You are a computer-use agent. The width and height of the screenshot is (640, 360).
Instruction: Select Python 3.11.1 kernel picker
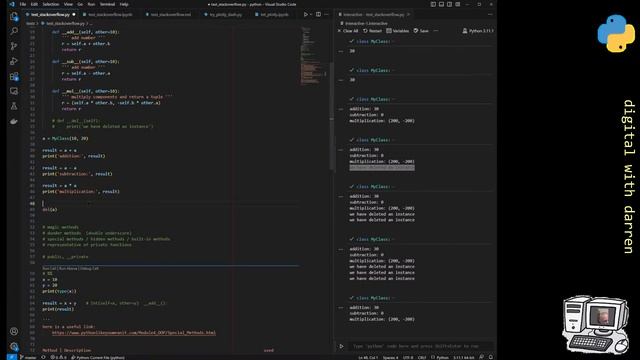tap(478, 31)
